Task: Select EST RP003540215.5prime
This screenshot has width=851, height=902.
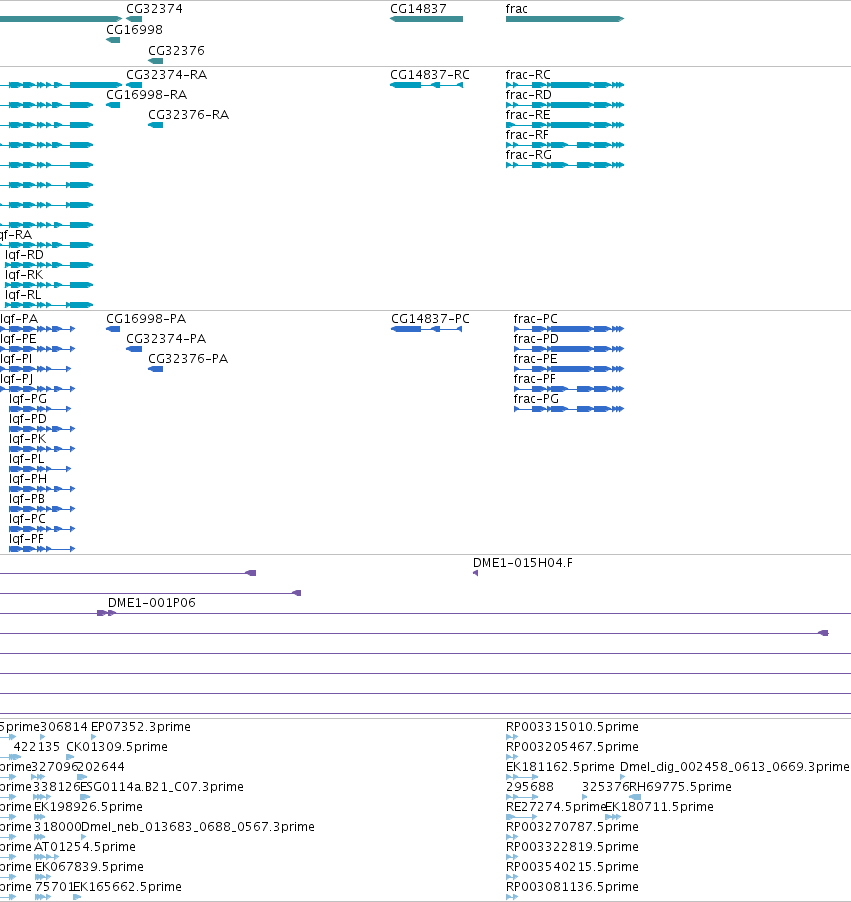Action: 572,867
